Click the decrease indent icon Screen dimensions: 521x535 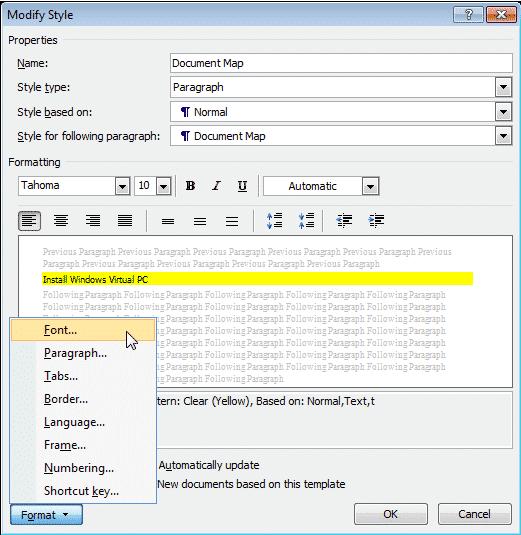click(x=344, y=221)
